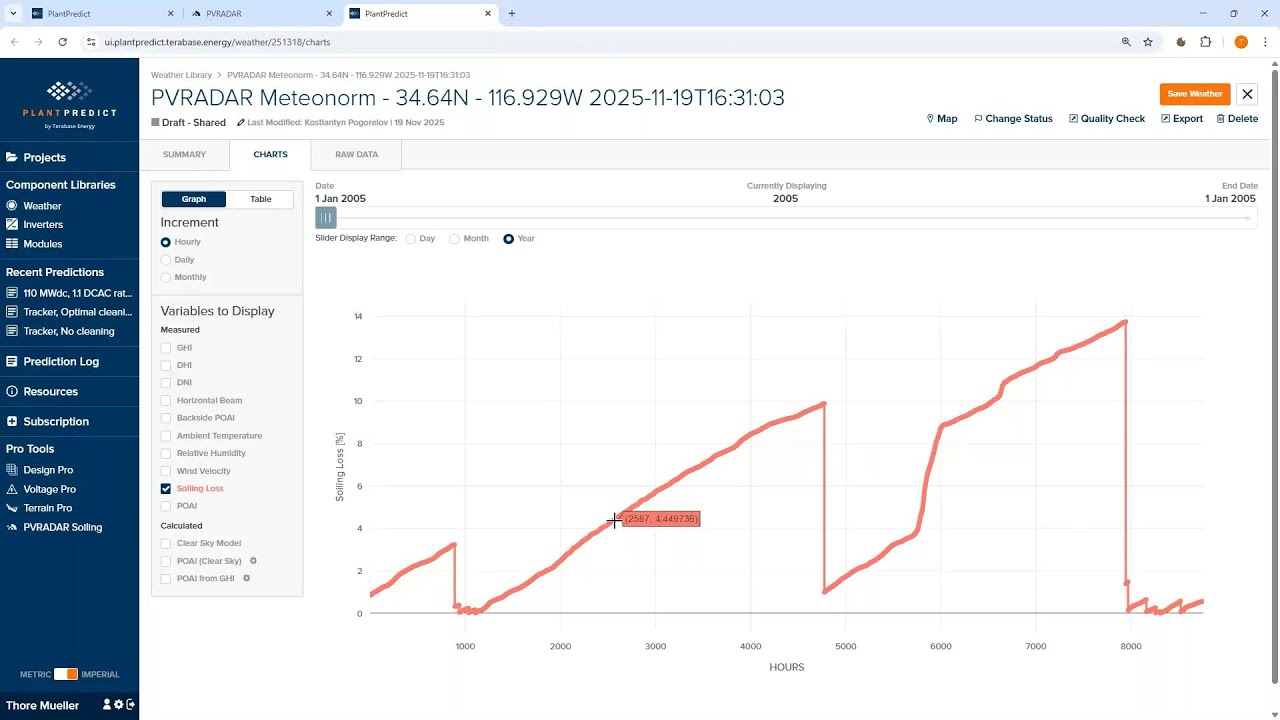Open user profile person icon
The height and width of the screenshot is (720, 1280).
(107, 705)
